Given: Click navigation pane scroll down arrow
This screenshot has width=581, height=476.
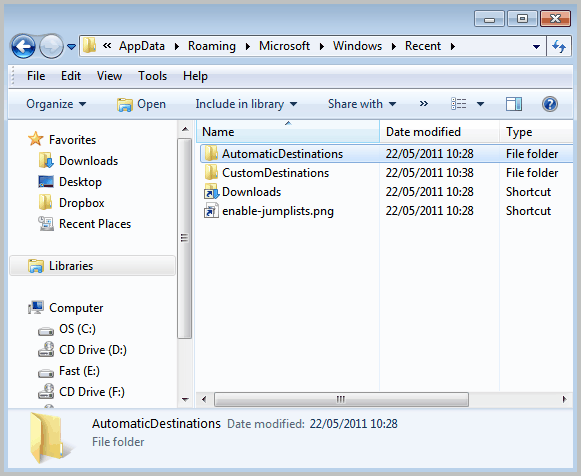Looking at the screenshot, I should click(185, 399).
